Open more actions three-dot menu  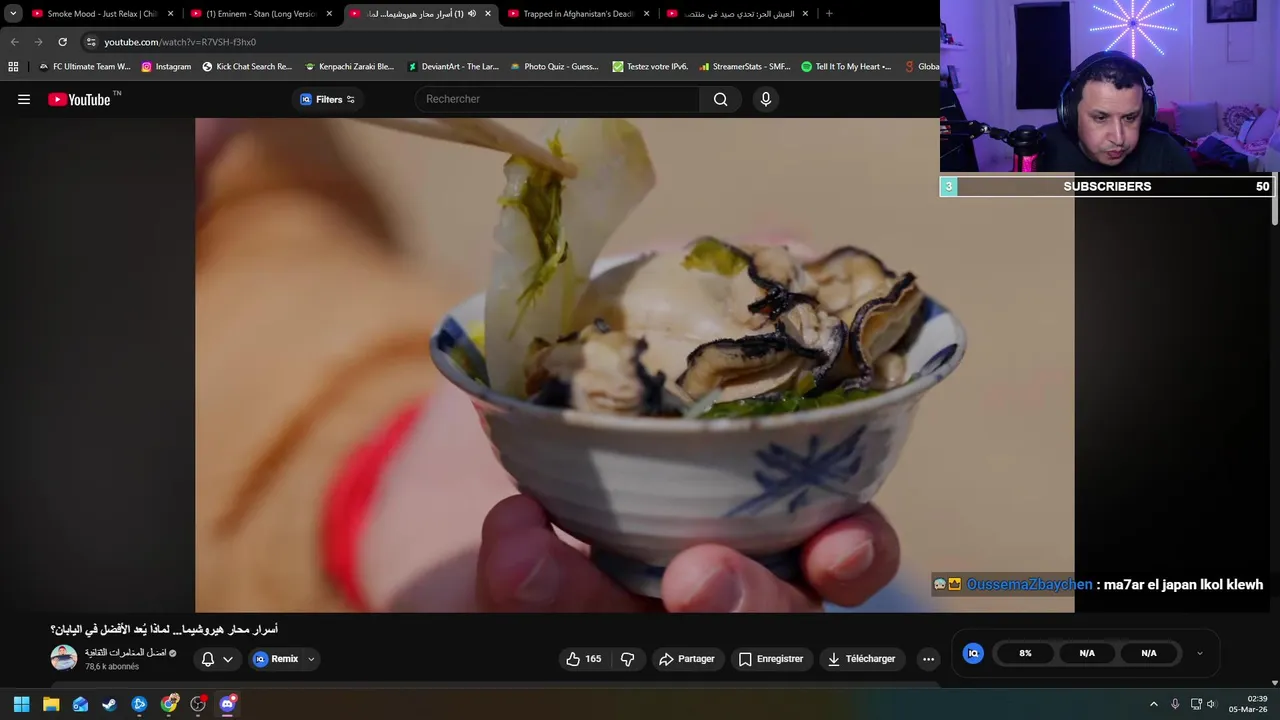click(928, 659)
